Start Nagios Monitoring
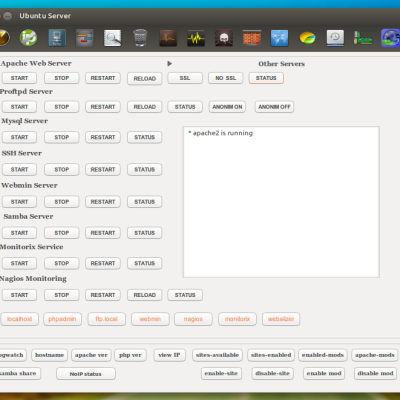400x400 pixels. (19, 295)
